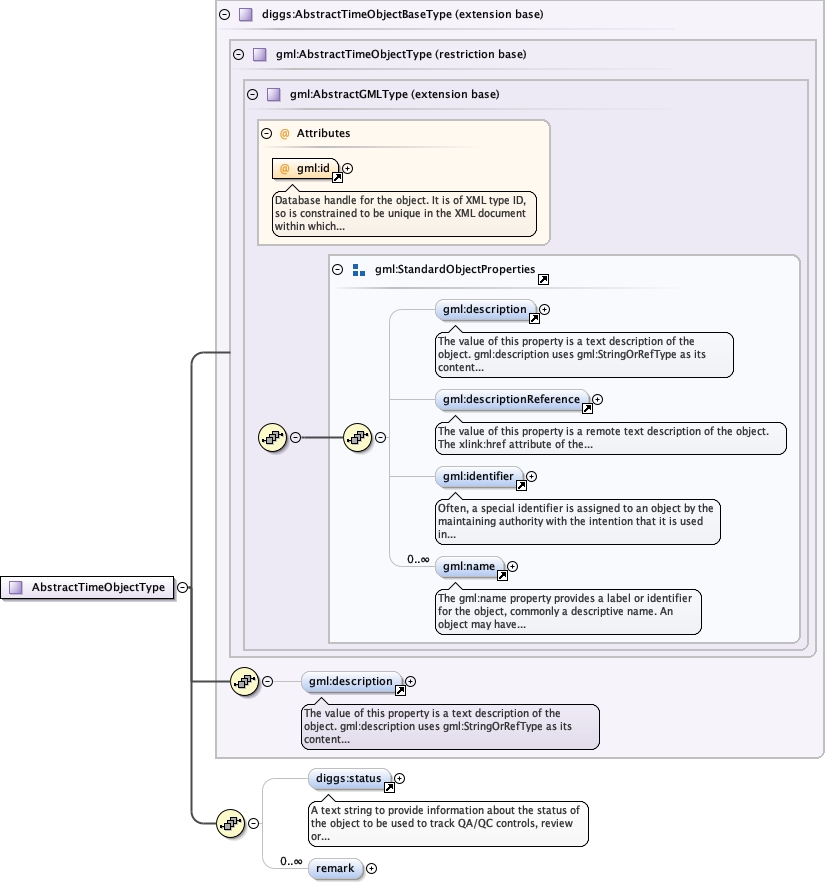Open the gml:descriptionReference link arrow icon
This screenshot has width=826, height=884.
click(x=587, y=408)
